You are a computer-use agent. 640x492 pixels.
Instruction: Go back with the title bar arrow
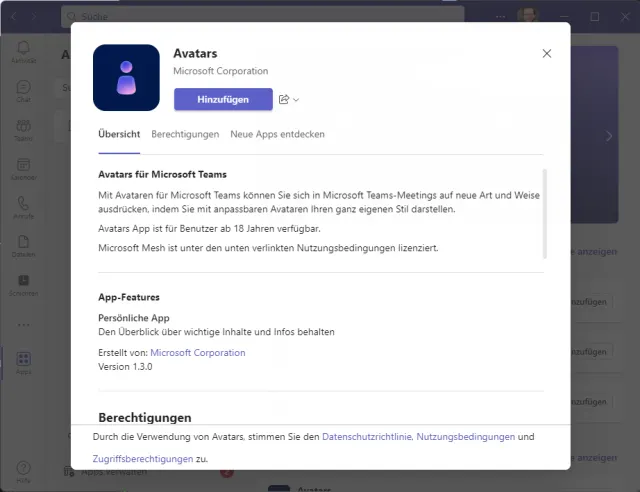[13, 16]
